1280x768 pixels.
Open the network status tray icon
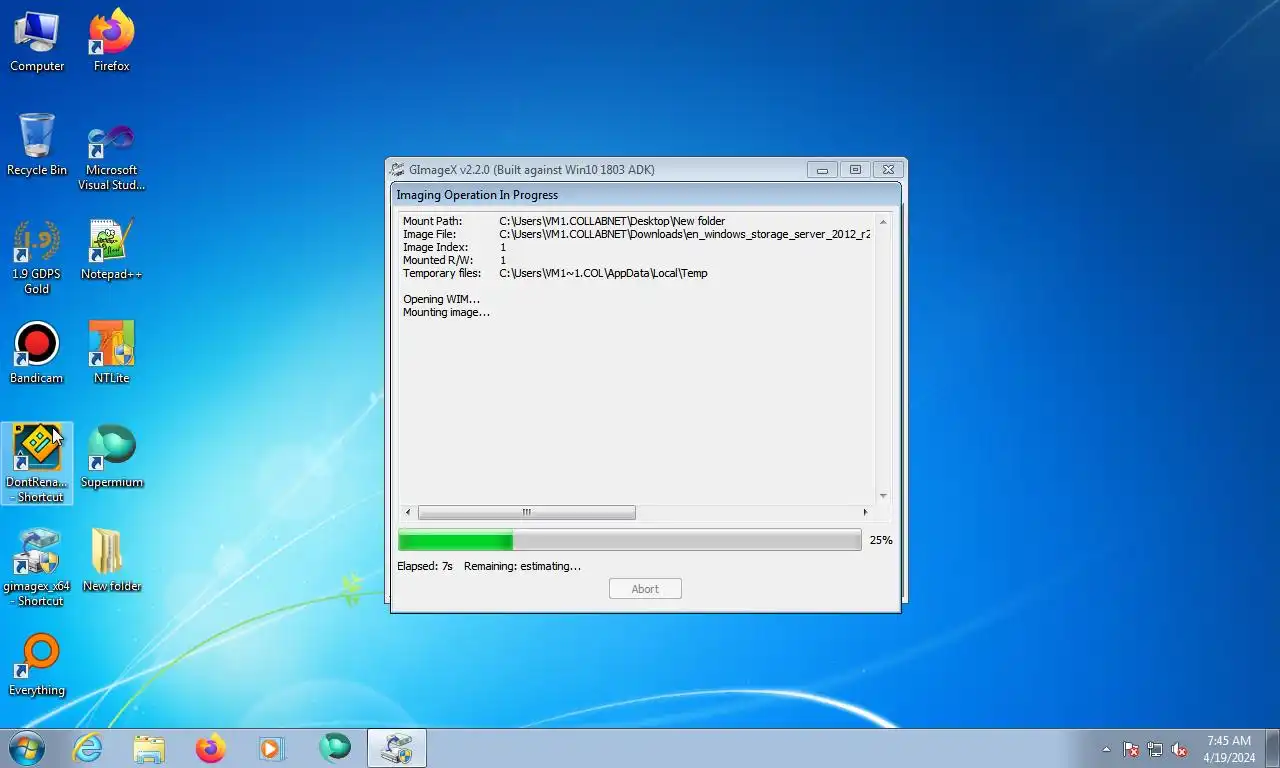[1155, 749]
